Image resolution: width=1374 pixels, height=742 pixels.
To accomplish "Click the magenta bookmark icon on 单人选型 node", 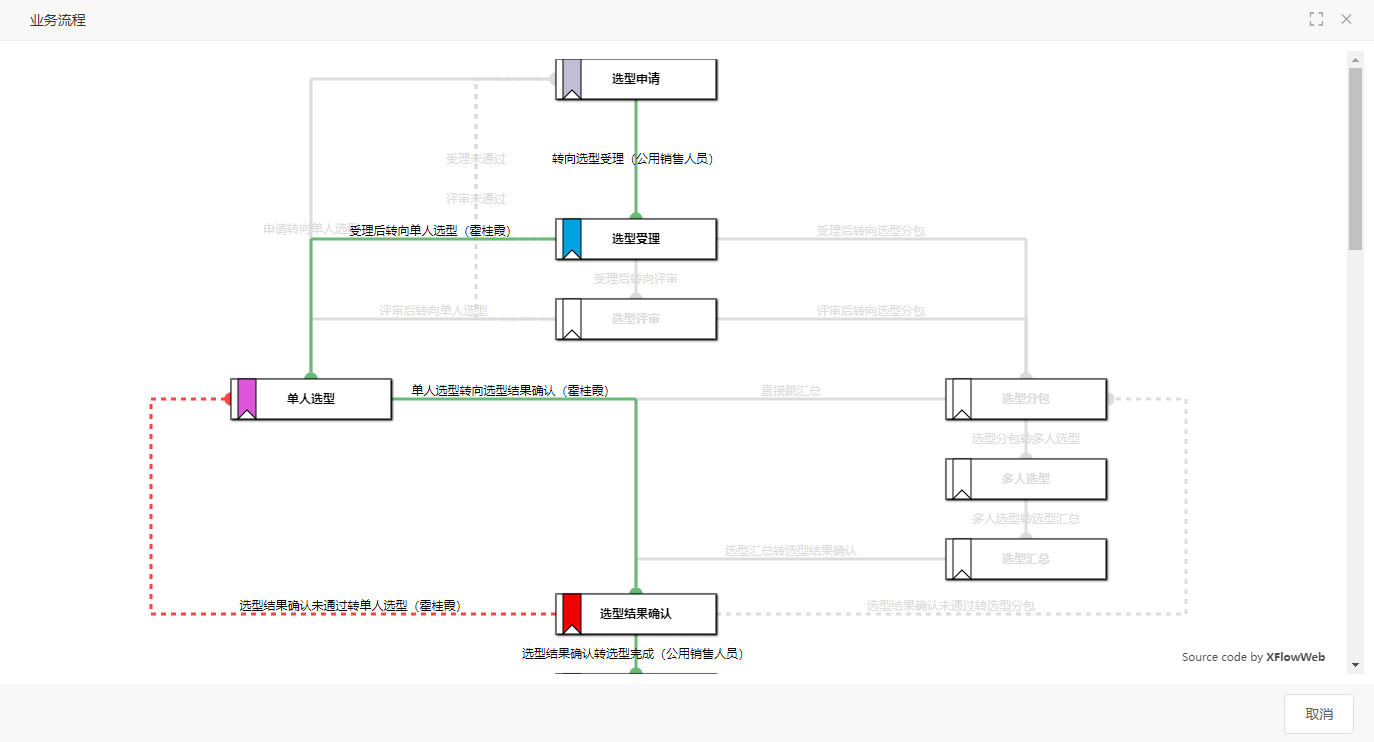I will pyautogui.click(x=247, y=399).
